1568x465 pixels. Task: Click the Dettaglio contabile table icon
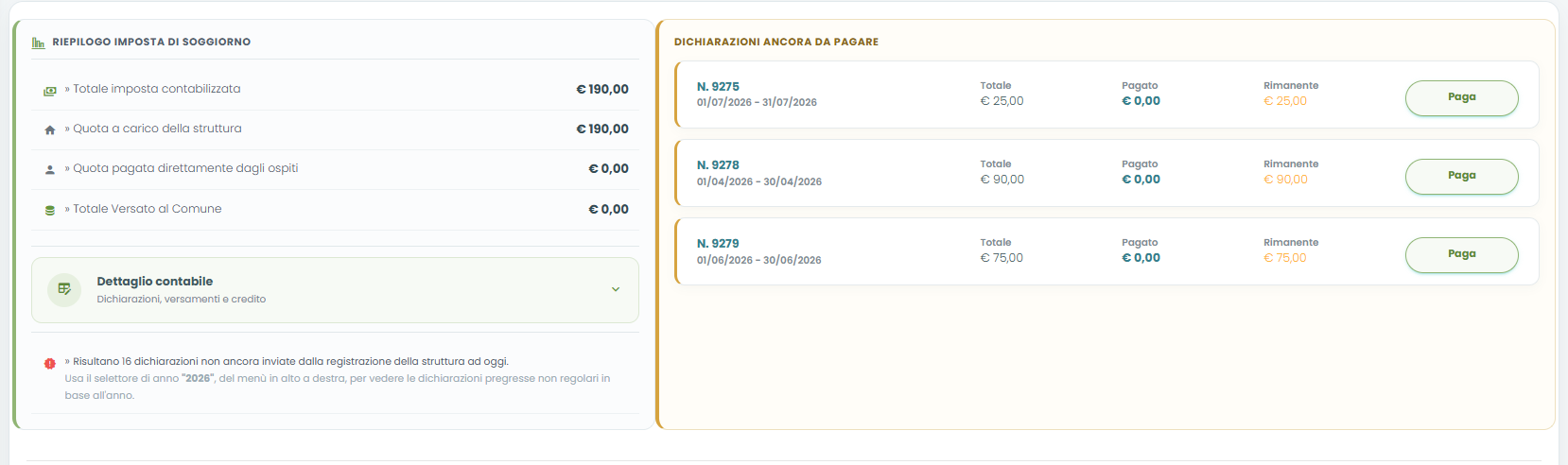point(64,289)
